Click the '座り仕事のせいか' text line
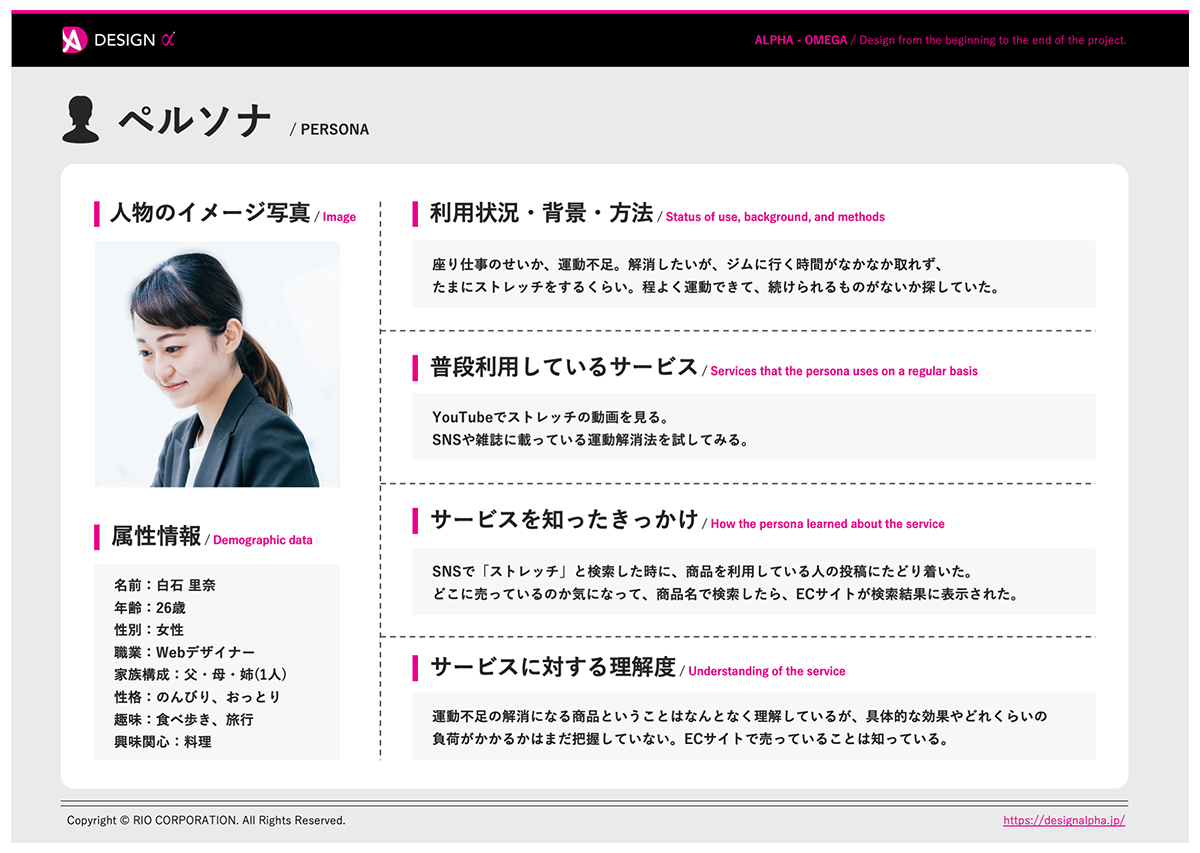The width and height of the screenshot is (1200, 853). 688,265
